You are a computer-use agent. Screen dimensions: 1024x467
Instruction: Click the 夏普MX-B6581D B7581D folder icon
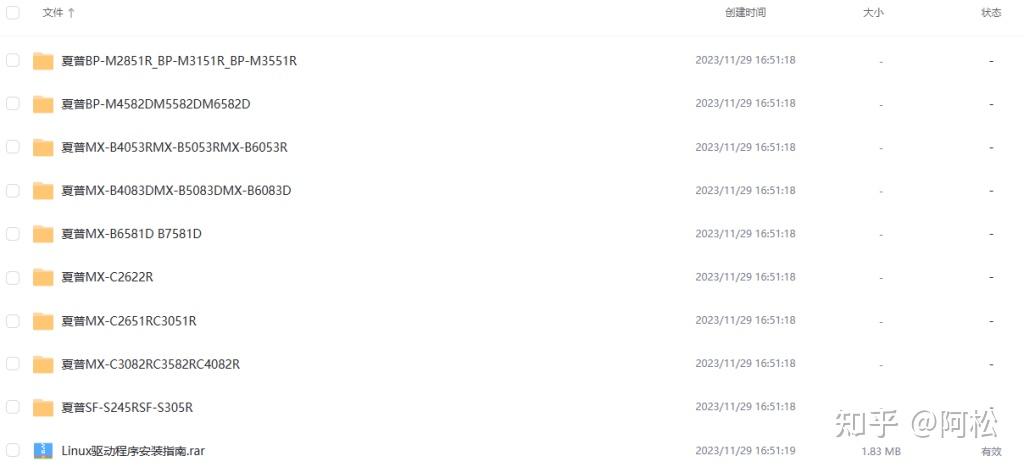(43, 234)
